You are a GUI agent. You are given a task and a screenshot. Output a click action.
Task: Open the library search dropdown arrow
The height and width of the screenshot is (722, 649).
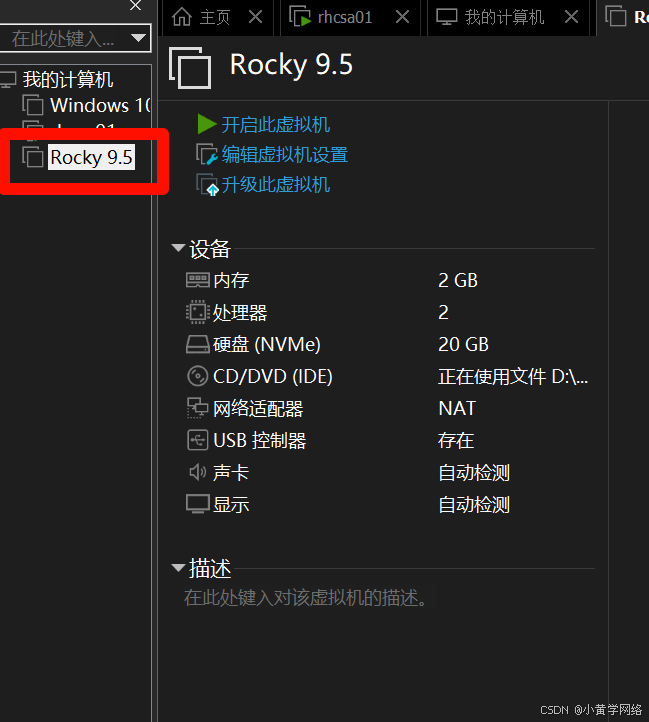coord(138,38)
